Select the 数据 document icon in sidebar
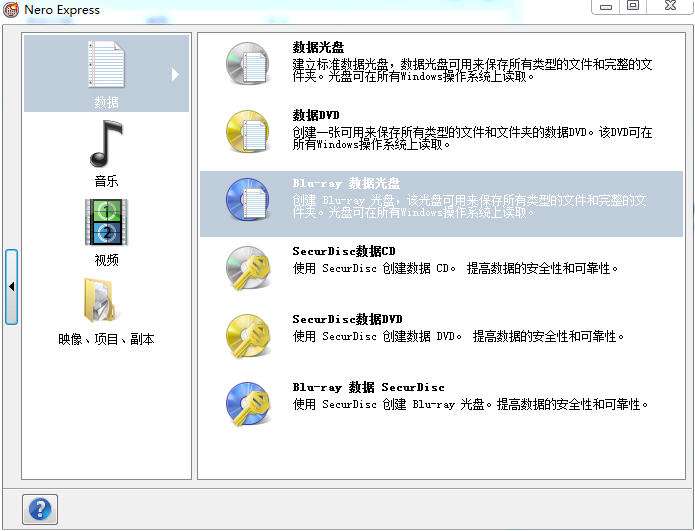This screenshot has height=531, width=695. (106, 65)
